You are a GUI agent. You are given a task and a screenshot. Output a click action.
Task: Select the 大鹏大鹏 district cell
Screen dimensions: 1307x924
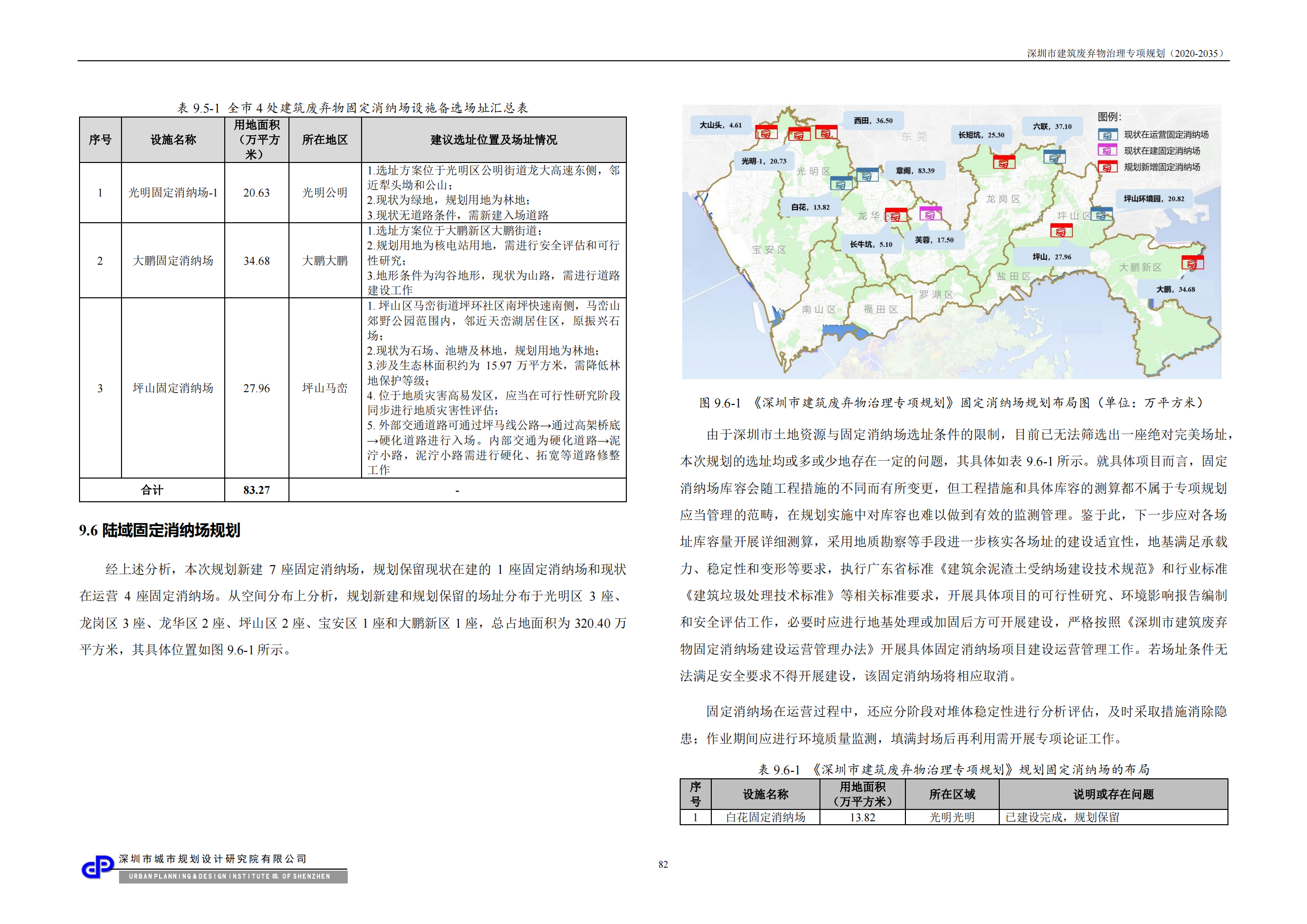(325, 261)
